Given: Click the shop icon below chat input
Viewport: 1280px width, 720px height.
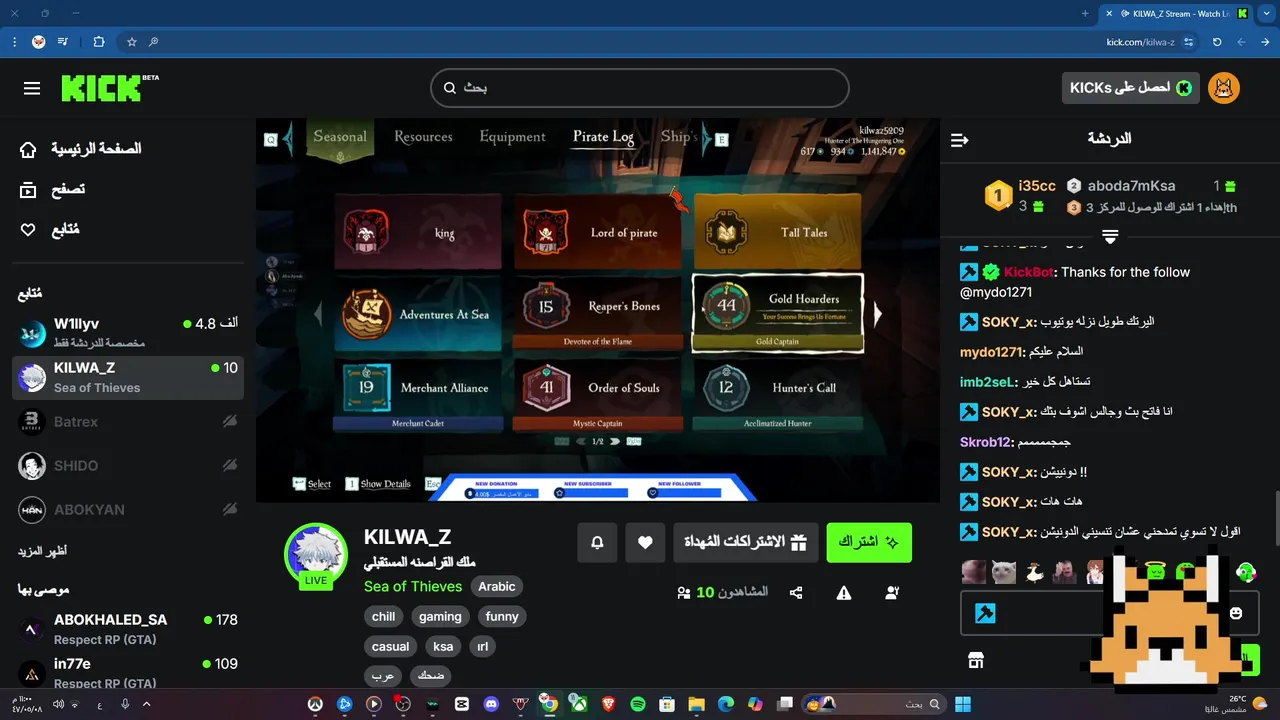Looking at the screenshot, I should (x=976, y=660).
